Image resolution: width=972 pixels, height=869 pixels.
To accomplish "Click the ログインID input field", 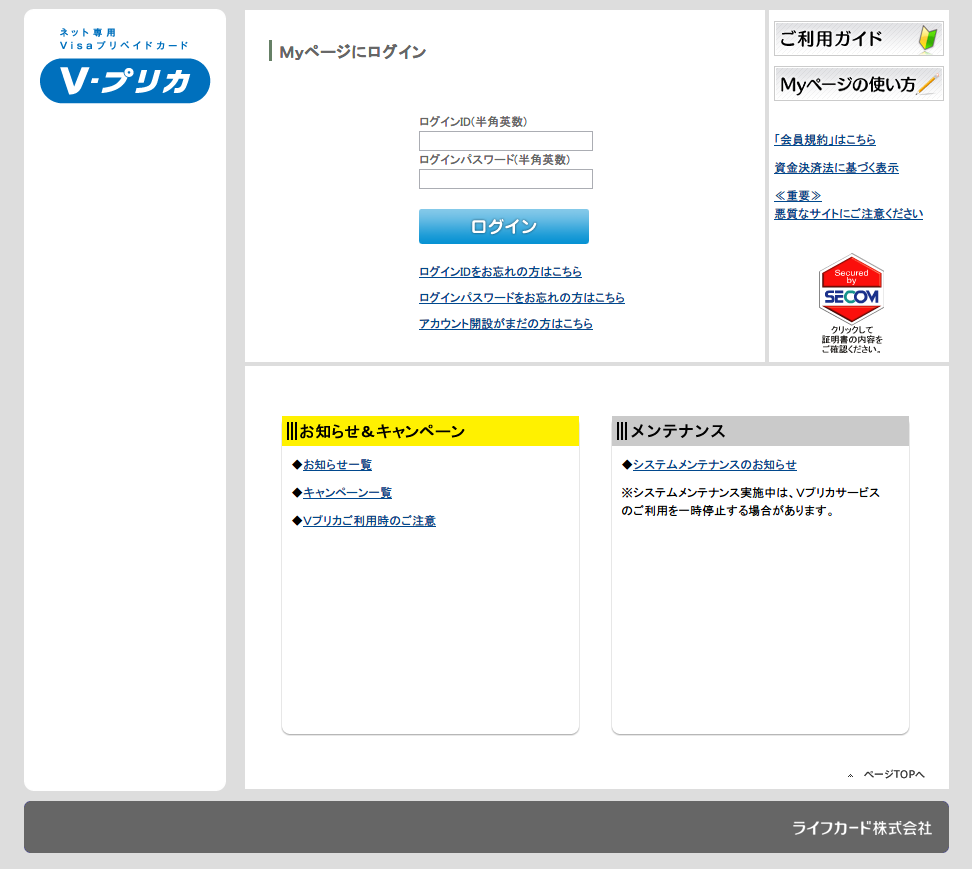I will click(x=505, y=141).
